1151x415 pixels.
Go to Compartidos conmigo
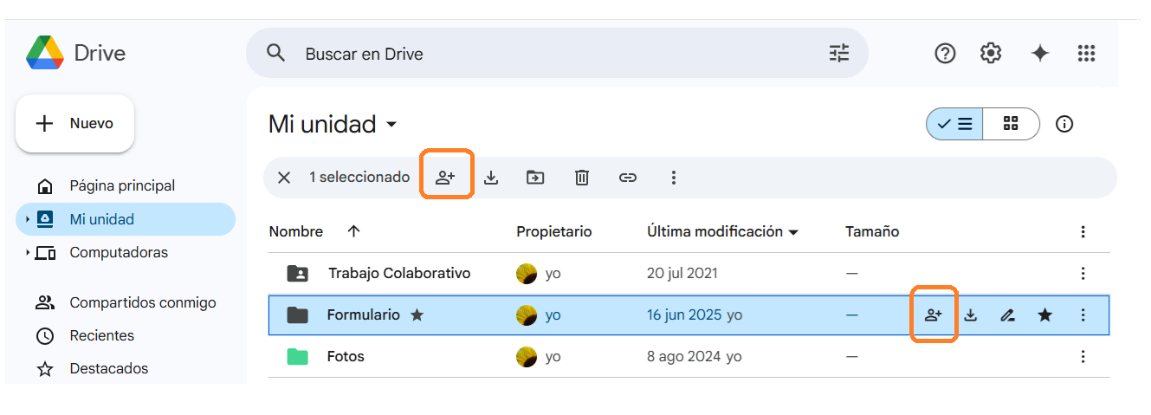pyautogui.click(x=142, y=303)
